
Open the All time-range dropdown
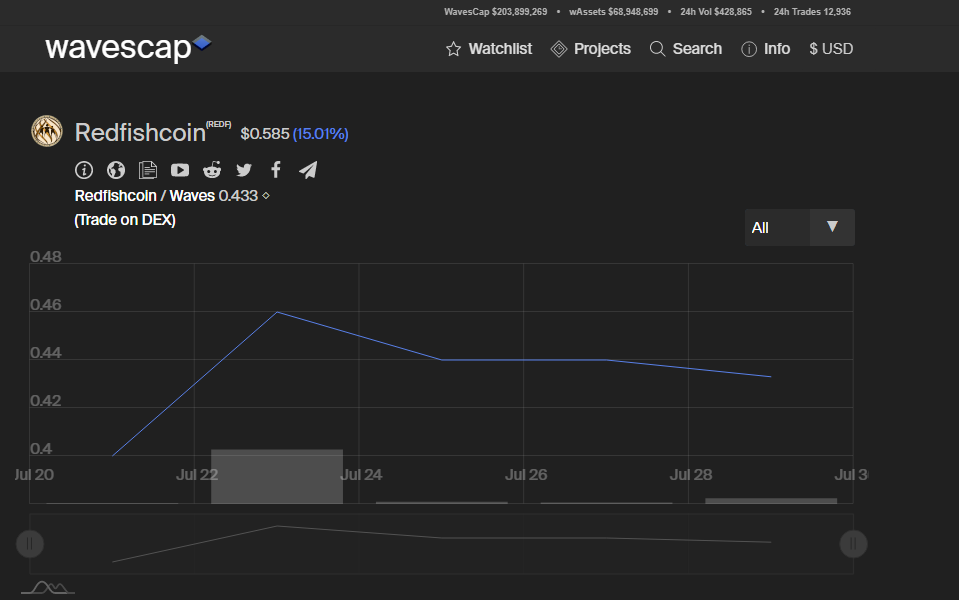[x=799, y=228]
